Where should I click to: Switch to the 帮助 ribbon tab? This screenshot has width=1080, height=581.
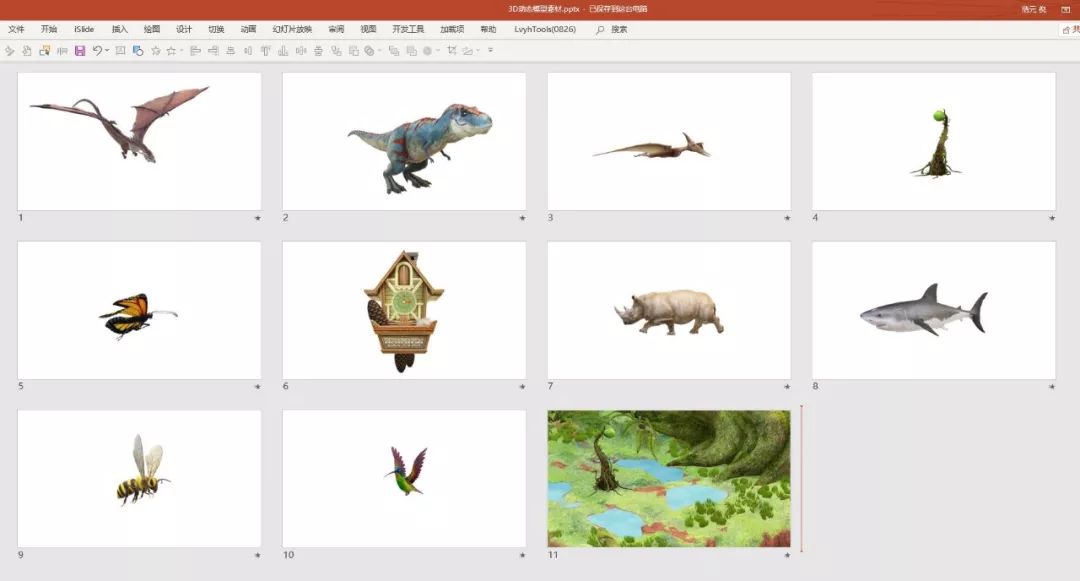(488, 30)
